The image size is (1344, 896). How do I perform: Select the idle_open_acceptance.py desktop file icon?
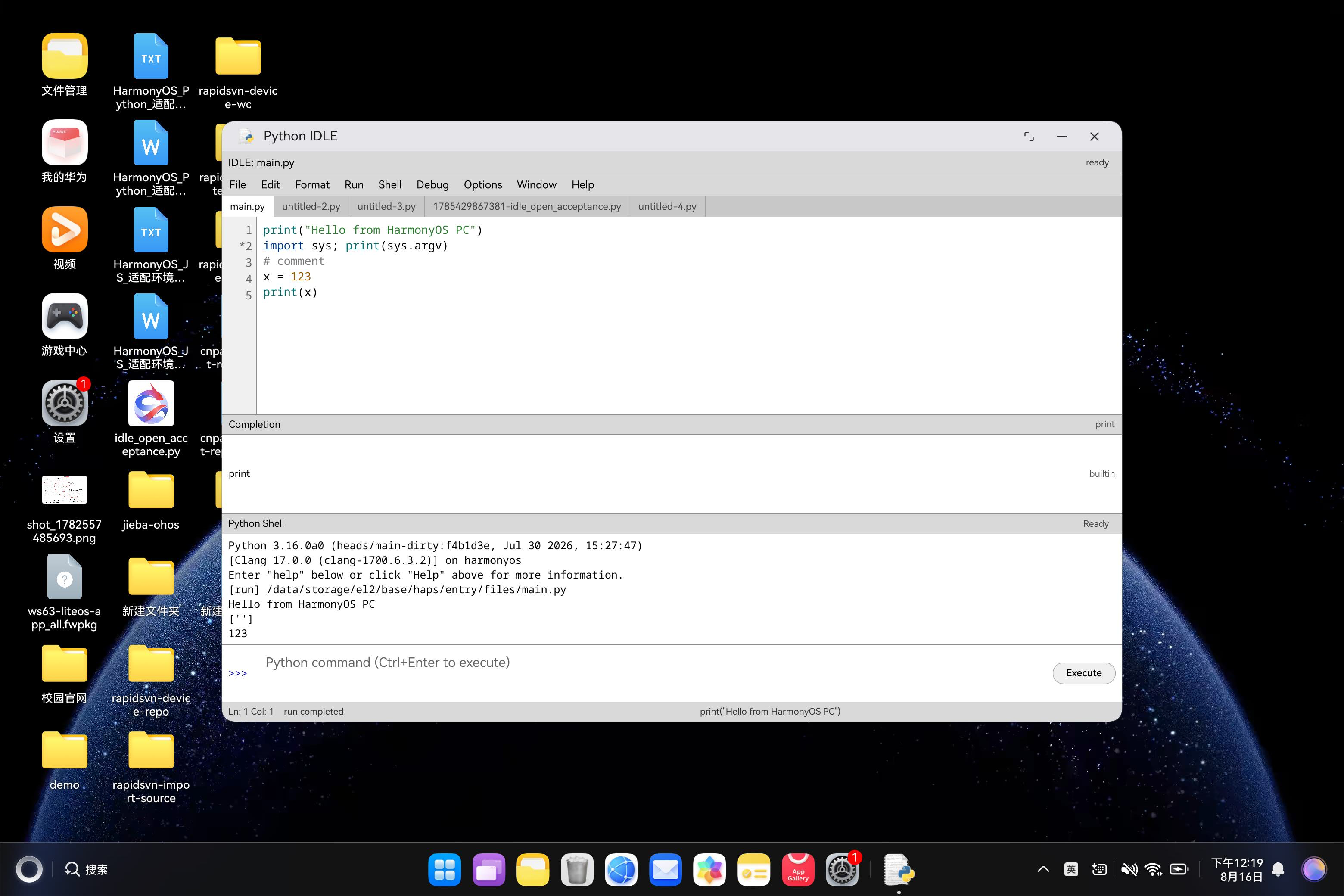pyautogui.click(x=151, y=403)
